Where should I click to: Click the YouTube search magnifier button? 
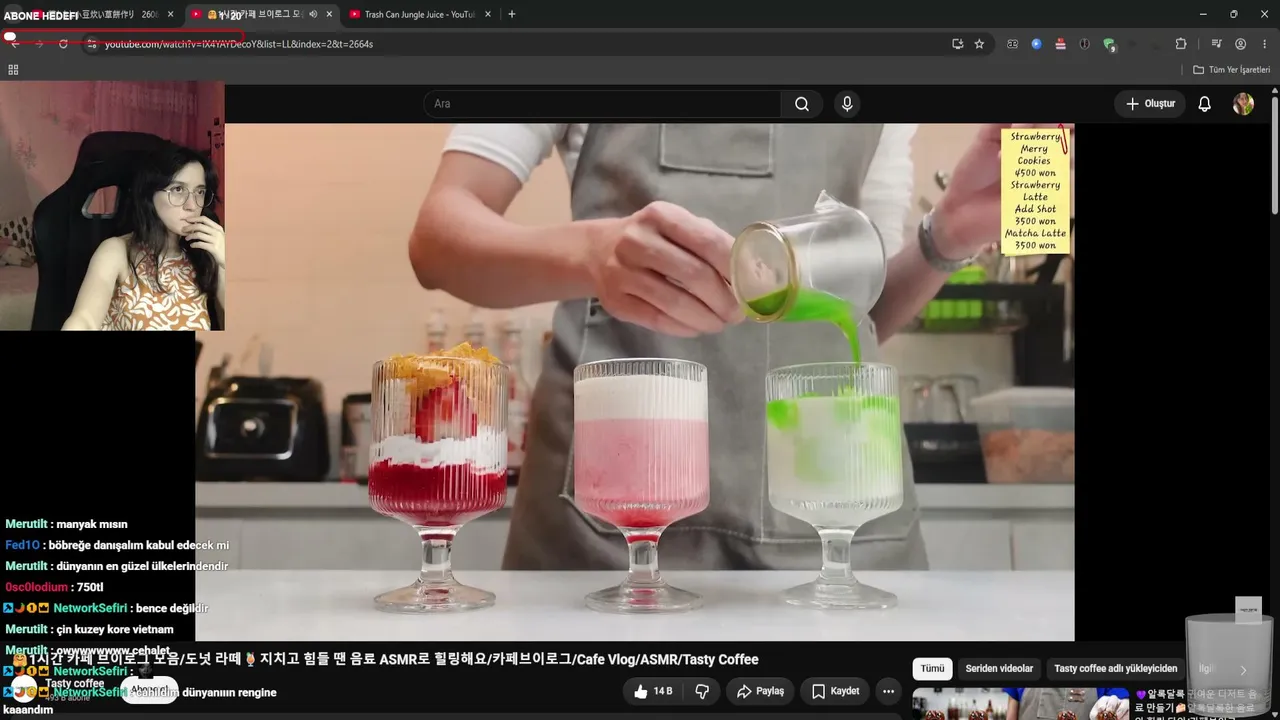pos(802,104)
